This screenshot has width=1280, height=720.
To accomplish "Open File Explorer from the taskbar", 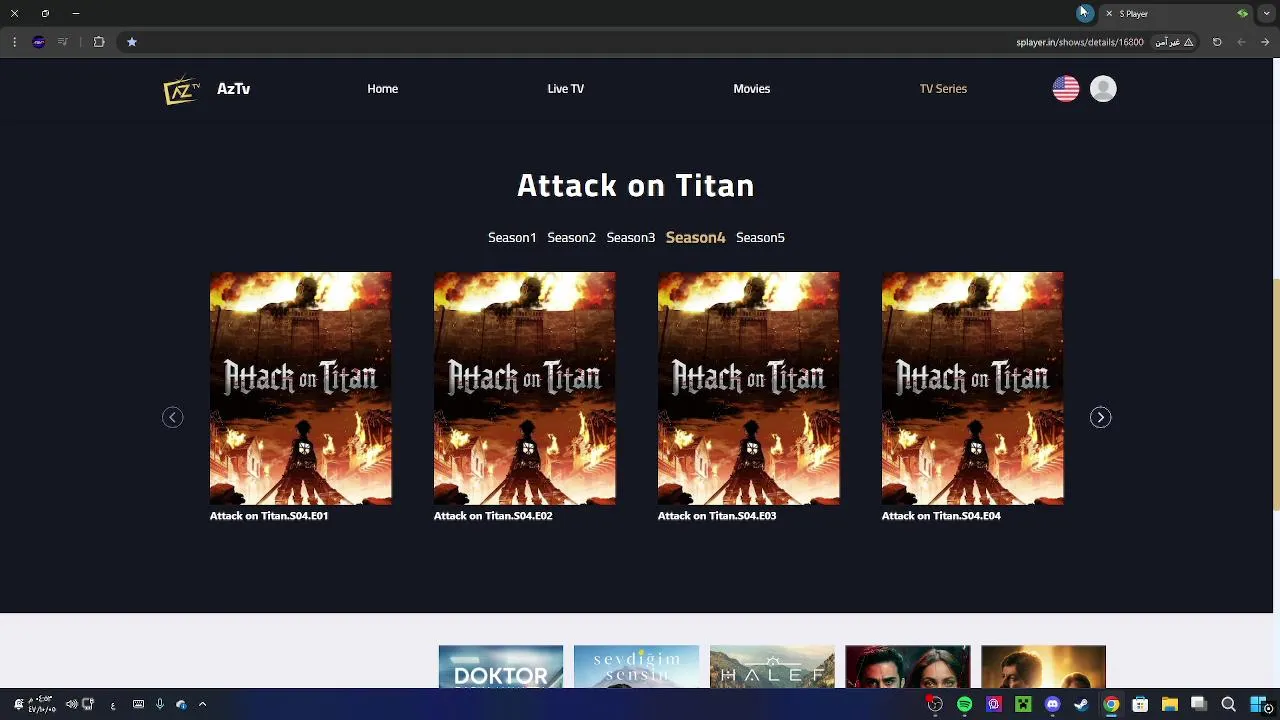I will [x=1169, y=705].
